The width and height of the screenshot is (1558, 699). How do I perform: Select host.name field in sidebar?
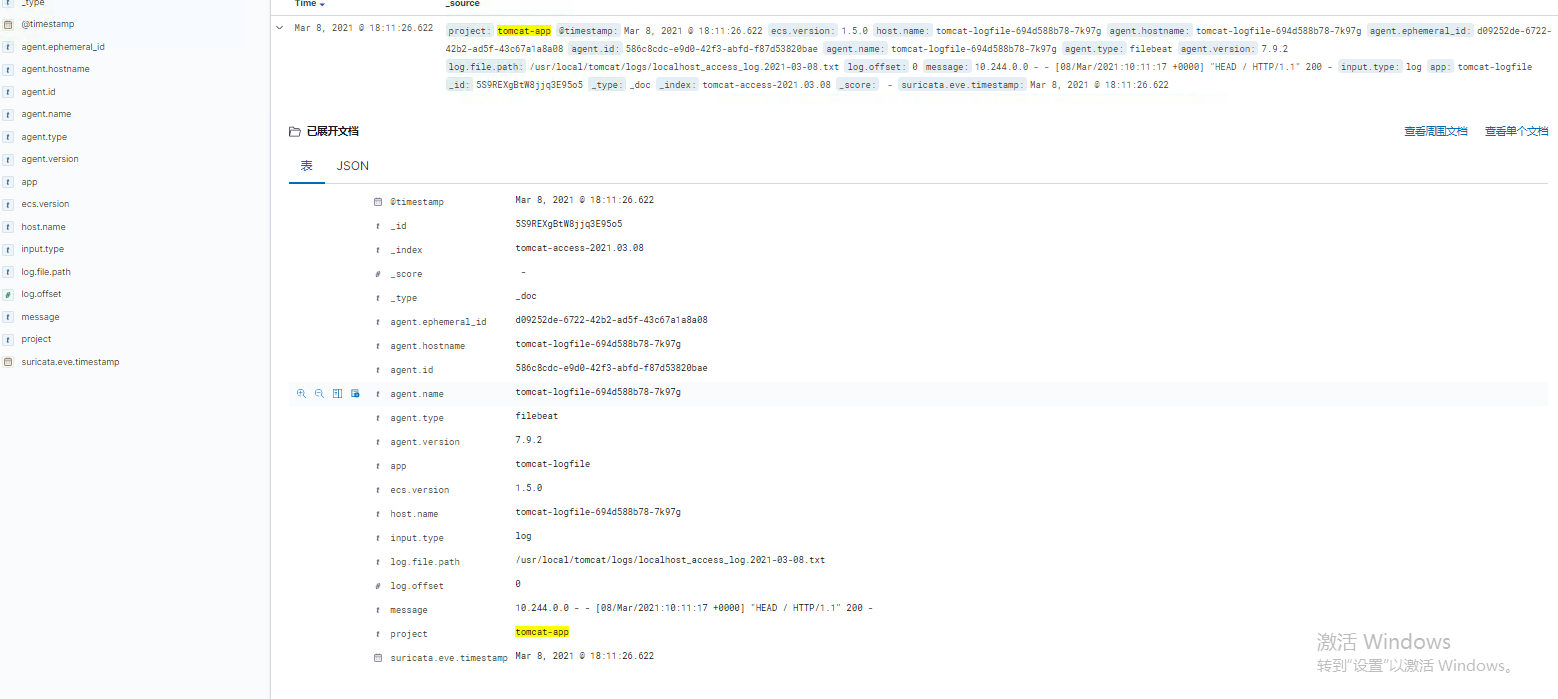coord(43,227)
